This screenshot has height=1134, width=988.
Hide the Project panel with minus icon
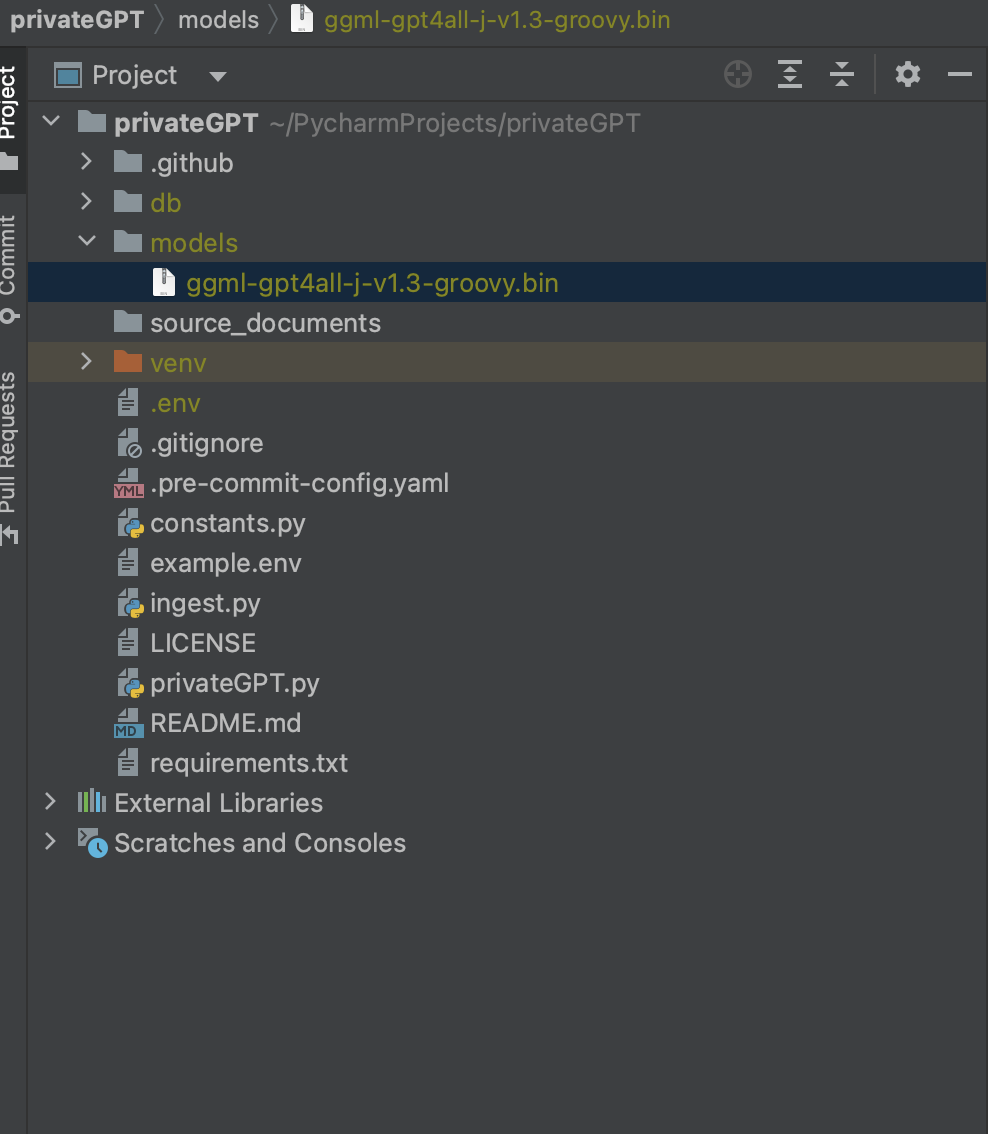point(959,75)
